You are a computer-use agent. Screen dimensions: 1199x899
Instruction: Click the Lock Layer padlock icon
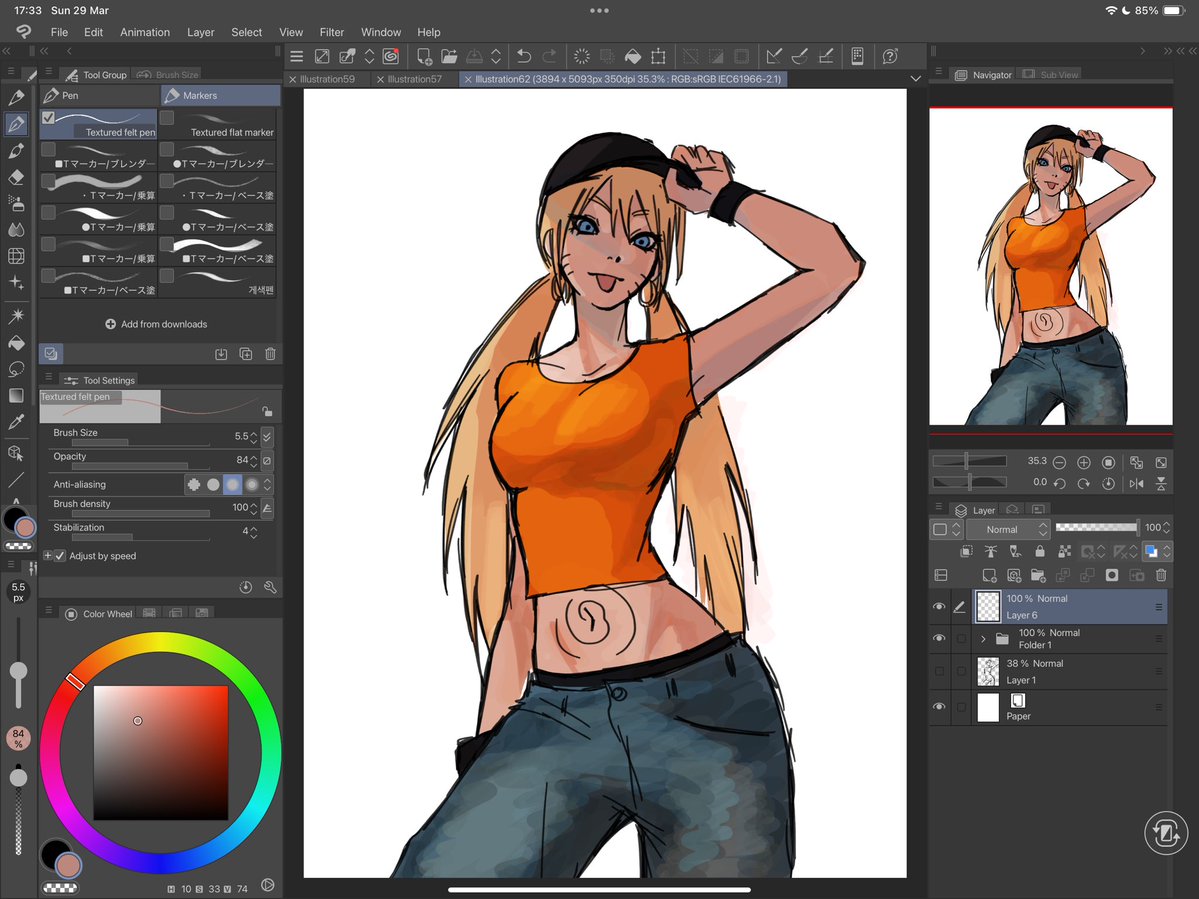[1039, 551]
